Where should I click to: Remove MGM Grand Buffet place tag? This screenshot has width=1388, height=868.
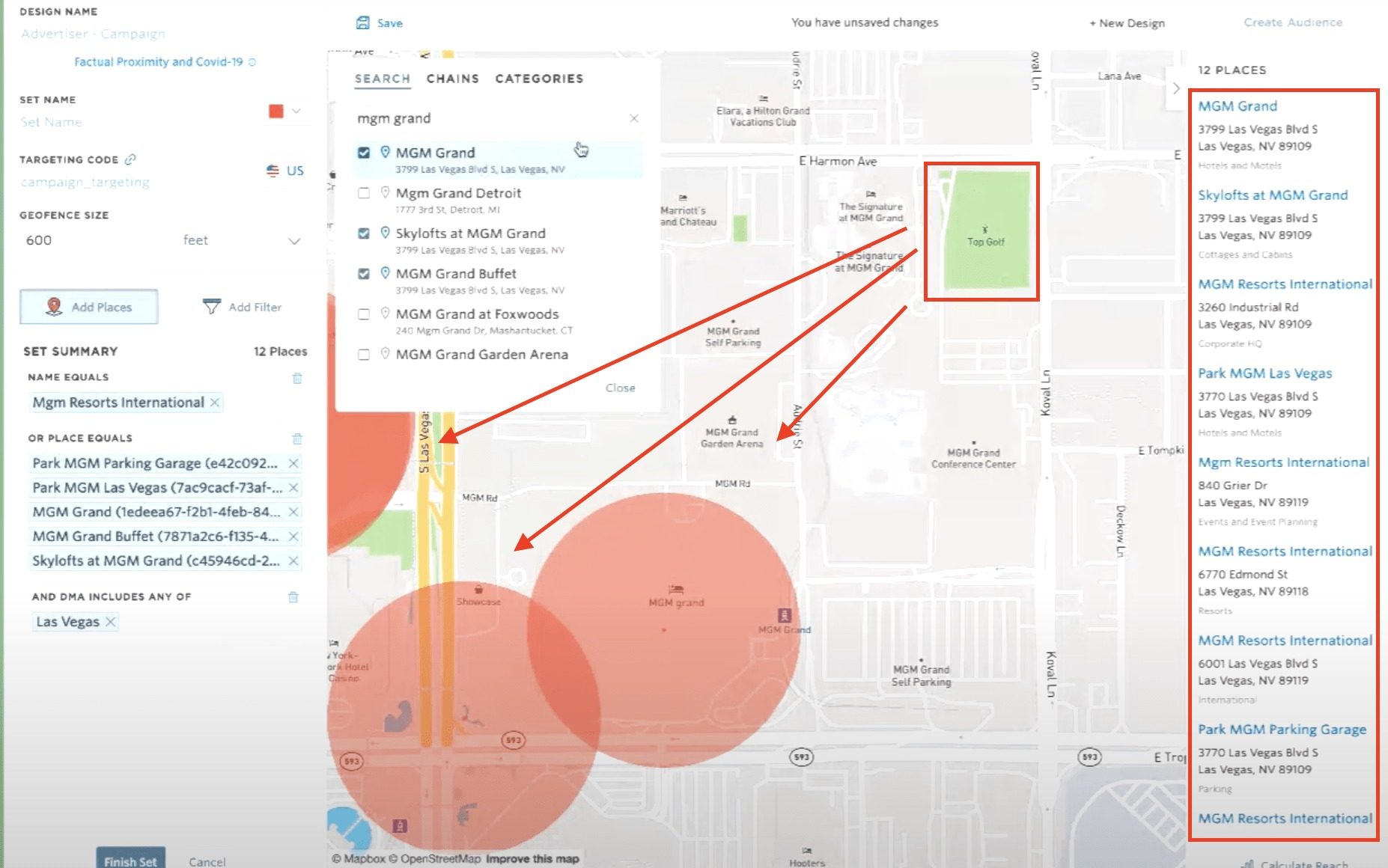click(293, 537)
